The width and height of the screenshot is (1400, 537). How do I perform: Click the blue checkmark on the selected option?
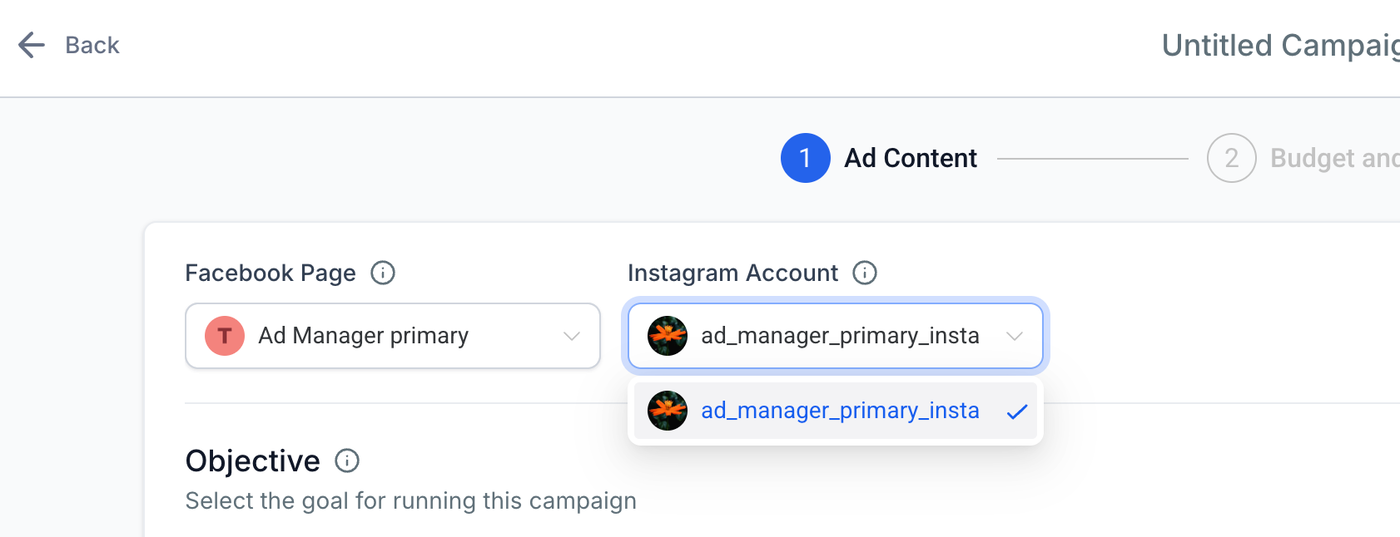click(1017, 411)
